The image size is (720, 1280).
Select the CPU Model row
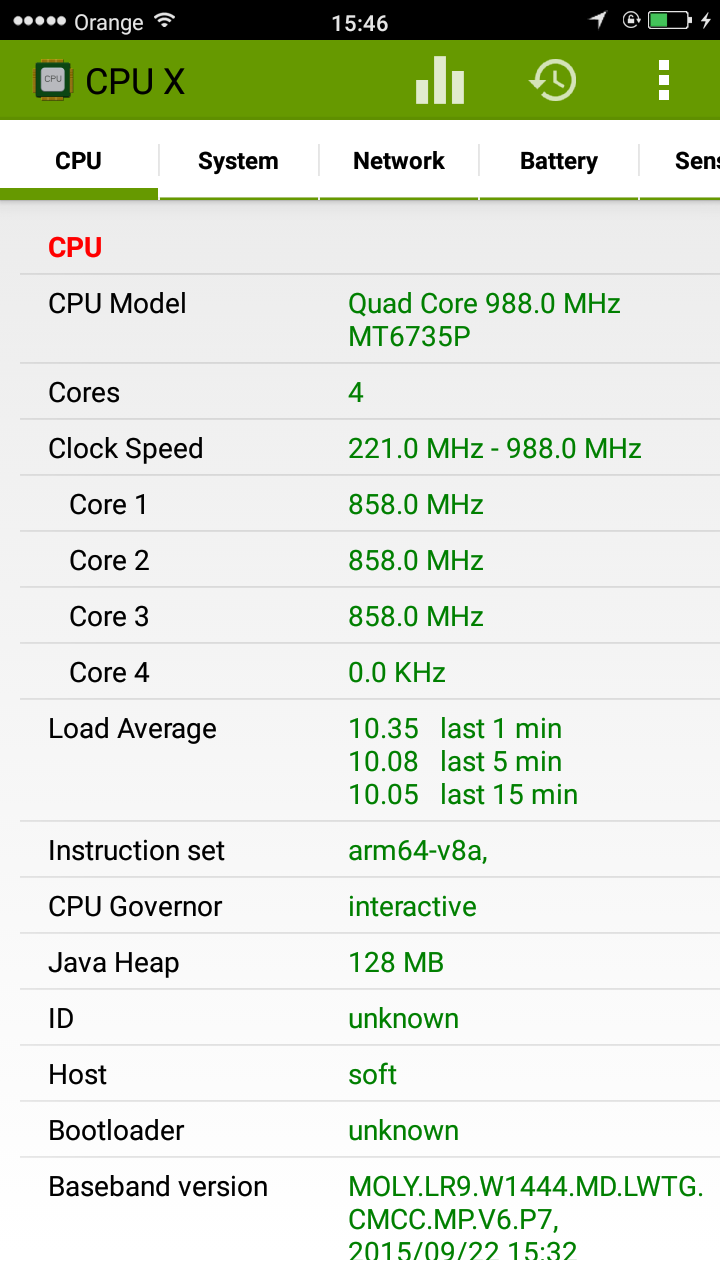coord(370,319)
